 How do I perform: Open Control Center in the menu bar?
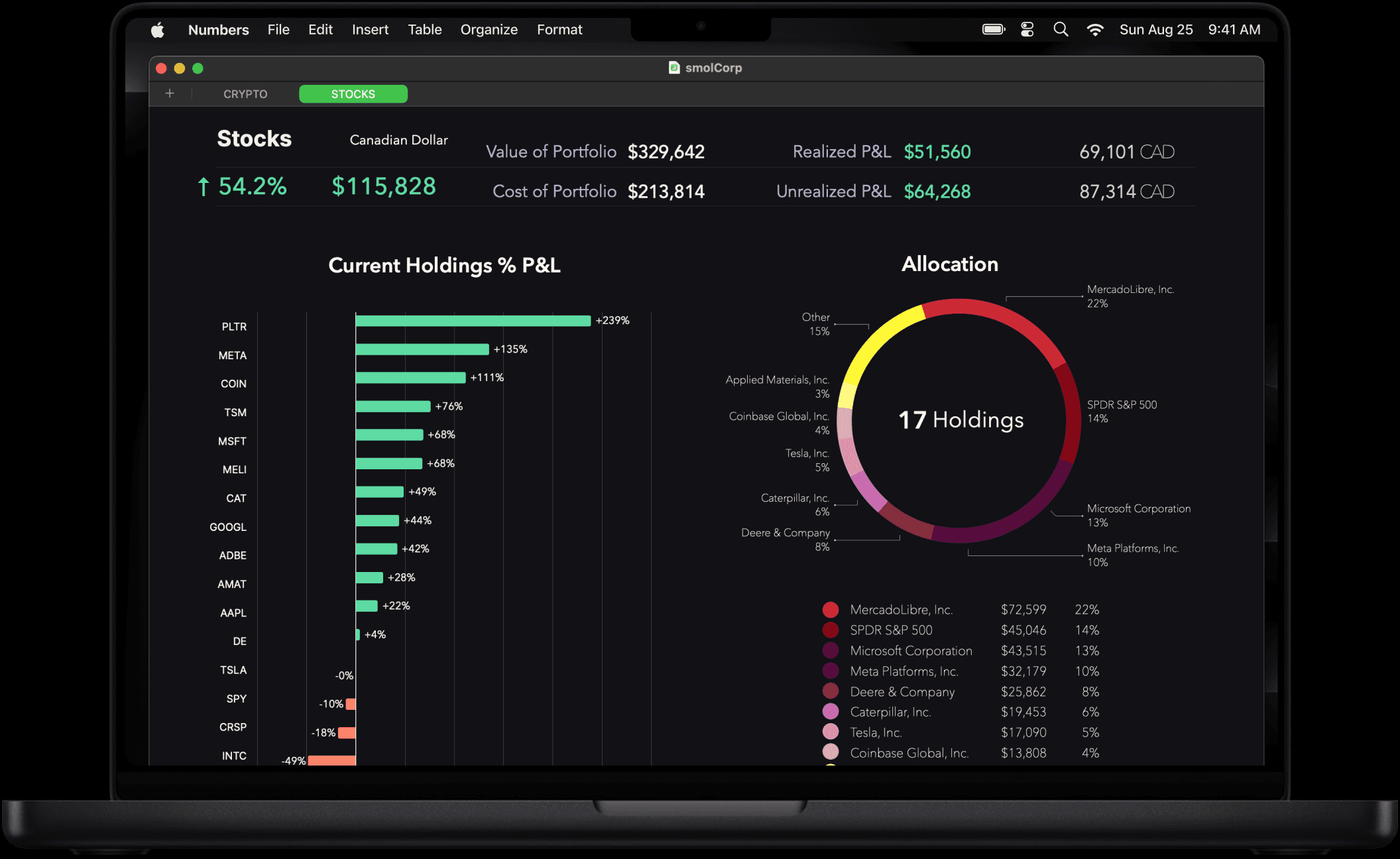(x=1027, y=30)
